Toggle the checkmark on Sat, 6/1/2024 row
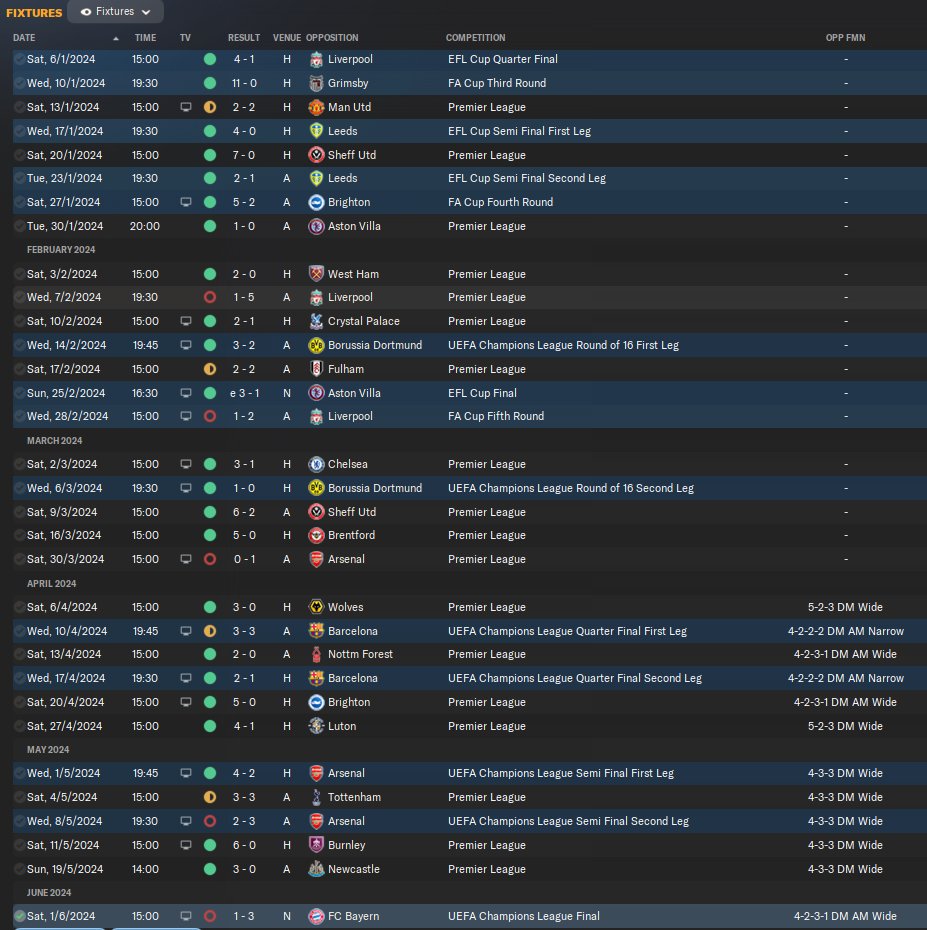Viewport: 927px width, 930px height. [x=20, y=59]
